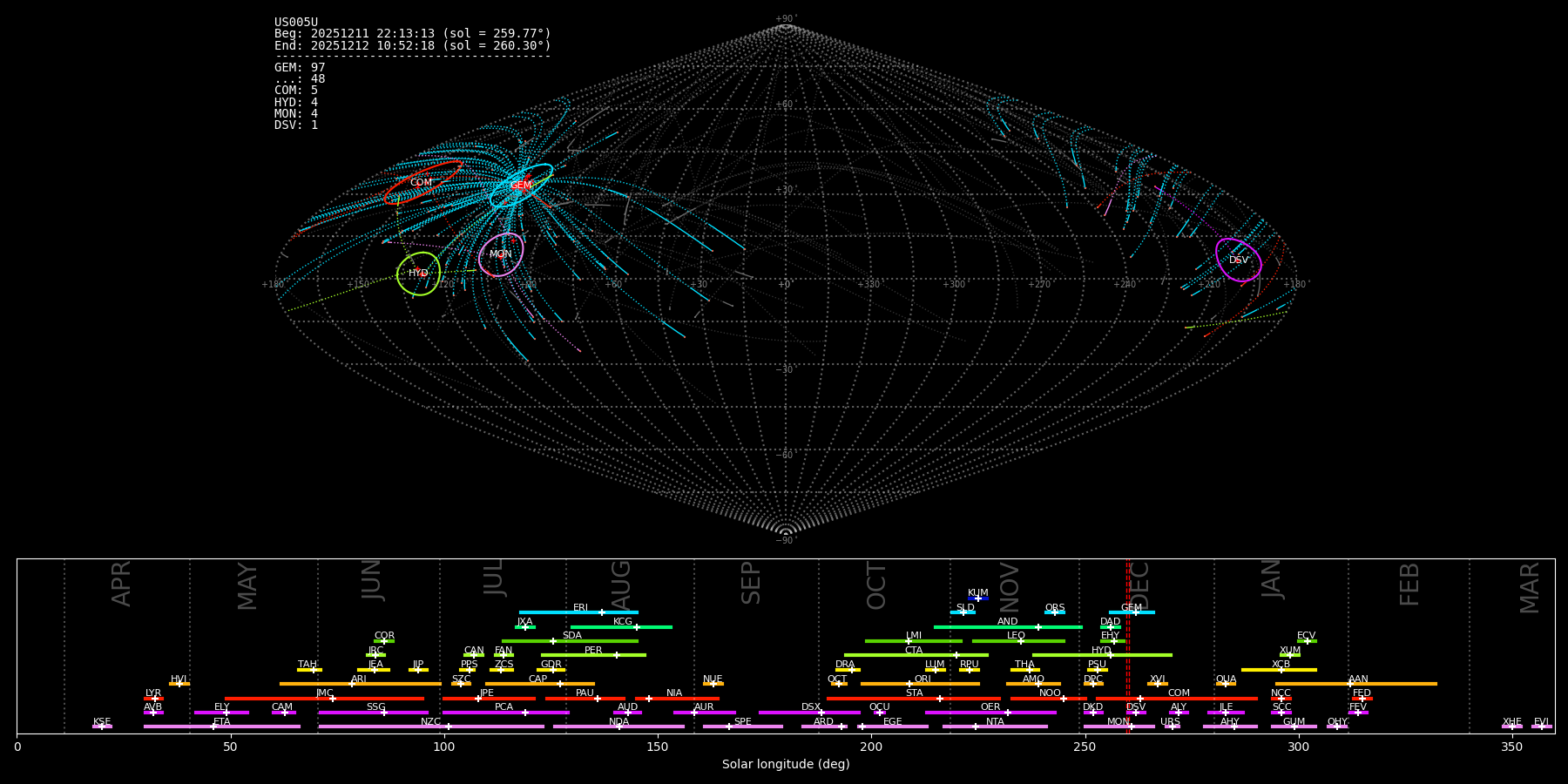Screen dimensions: 1568x784
Task: Click the SDA shower bar
Action: point(570,641)
